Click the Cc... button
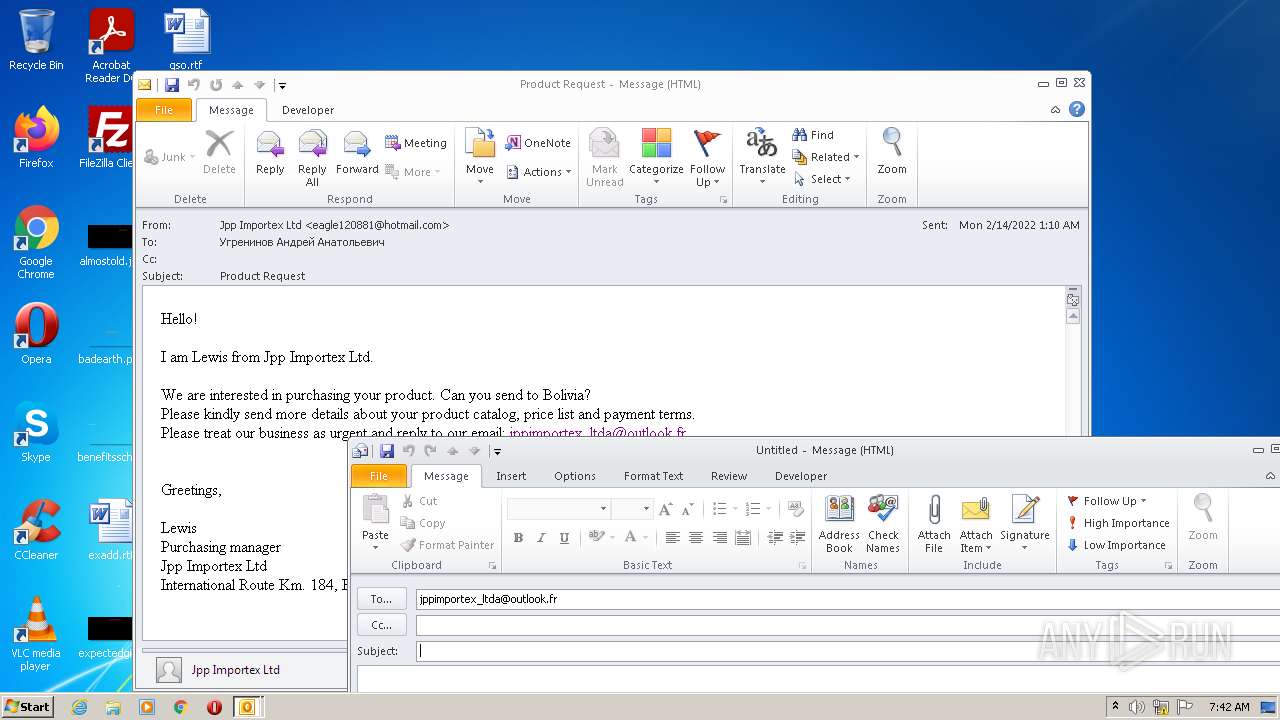 pos(381,625)
